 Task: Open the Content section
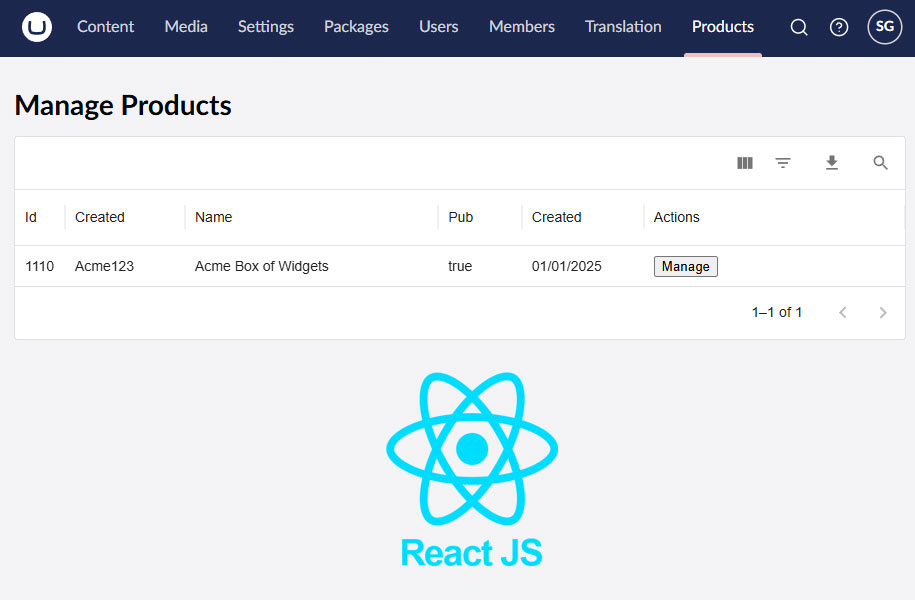[106, 27]
